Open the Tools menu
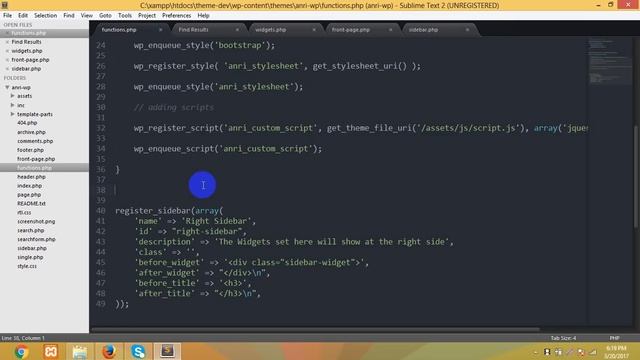The image size is (640, 360). pos(125,16)
